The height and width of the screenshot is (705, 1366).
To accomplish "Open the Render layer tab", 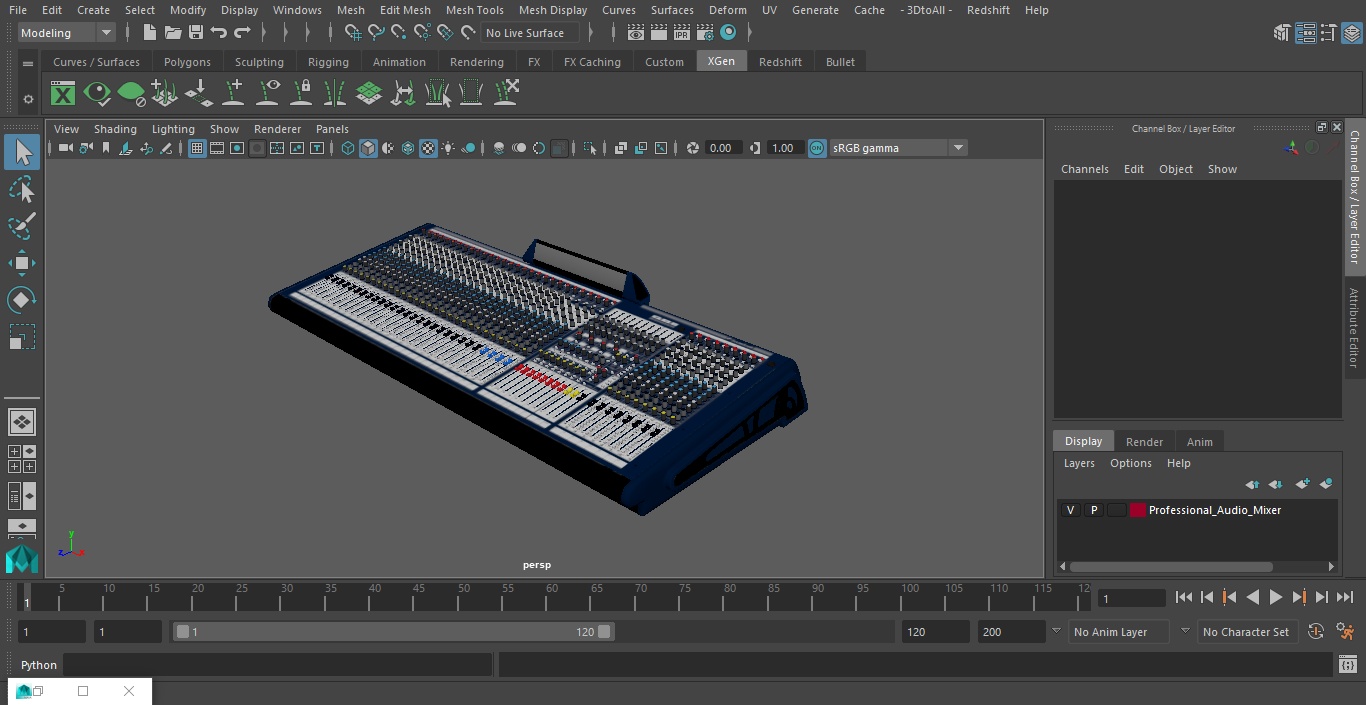I will 1144,442.
